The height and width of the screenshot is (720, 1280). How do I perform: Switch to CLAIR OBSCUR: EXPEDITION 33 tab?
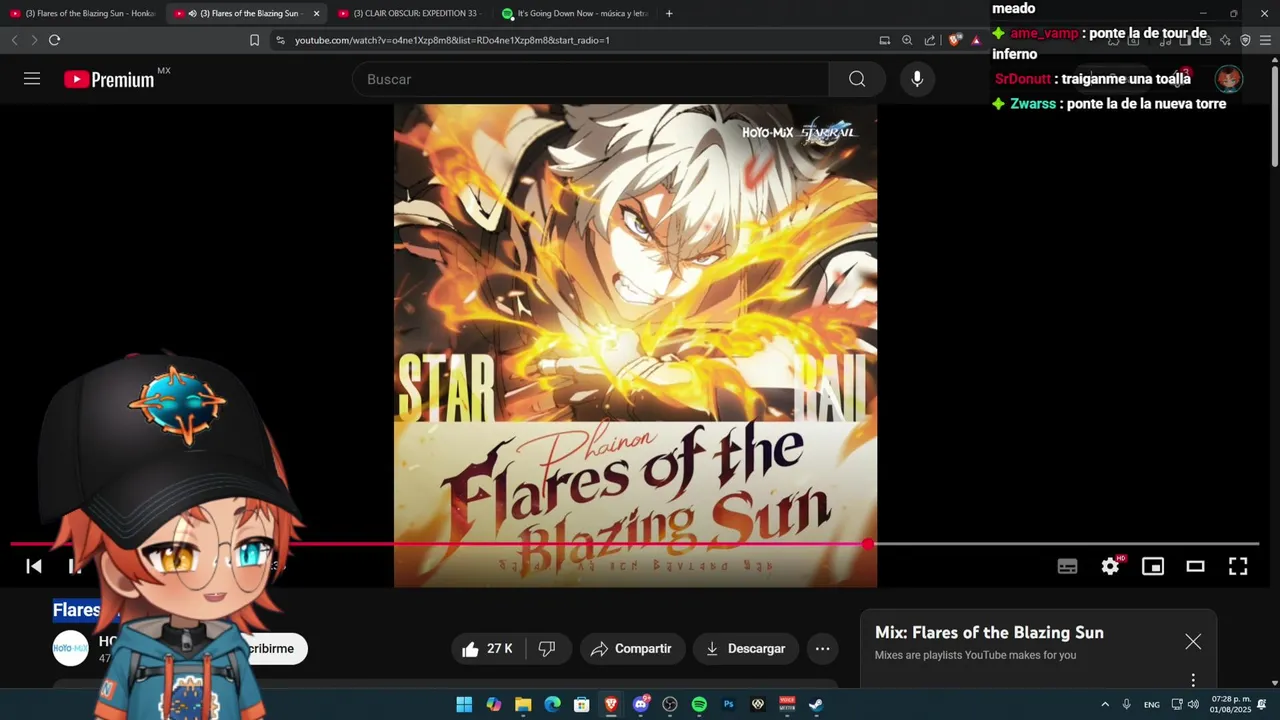[410, 13]
